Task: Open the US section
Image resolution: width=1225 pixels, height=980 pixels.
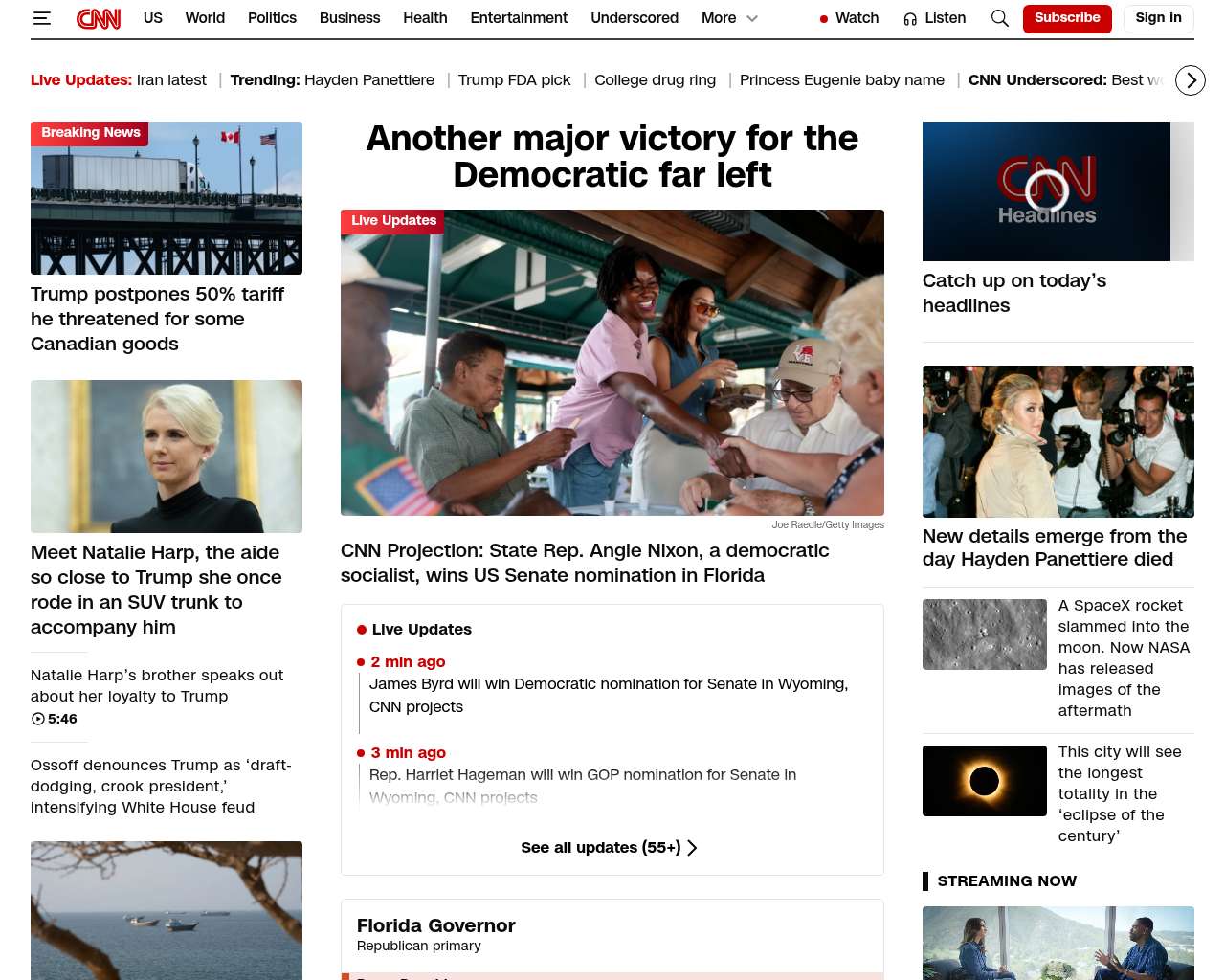Action: pos(153,18)
